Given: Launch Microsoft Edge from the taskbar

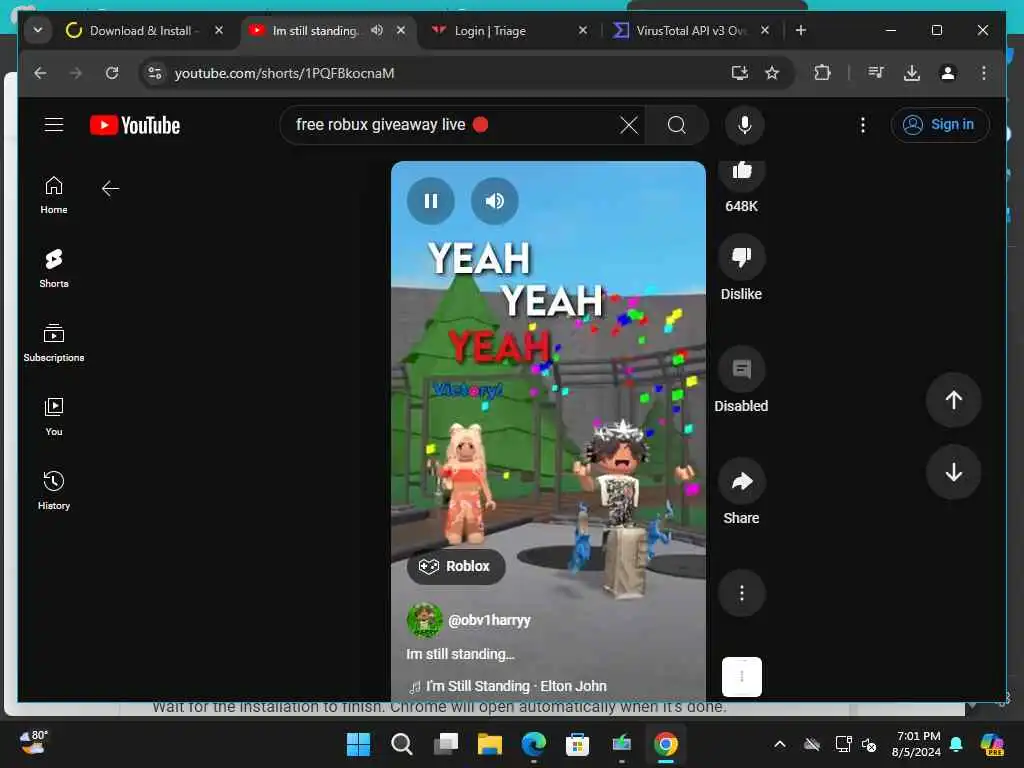Looking at the screenshot, I should 533,744.
